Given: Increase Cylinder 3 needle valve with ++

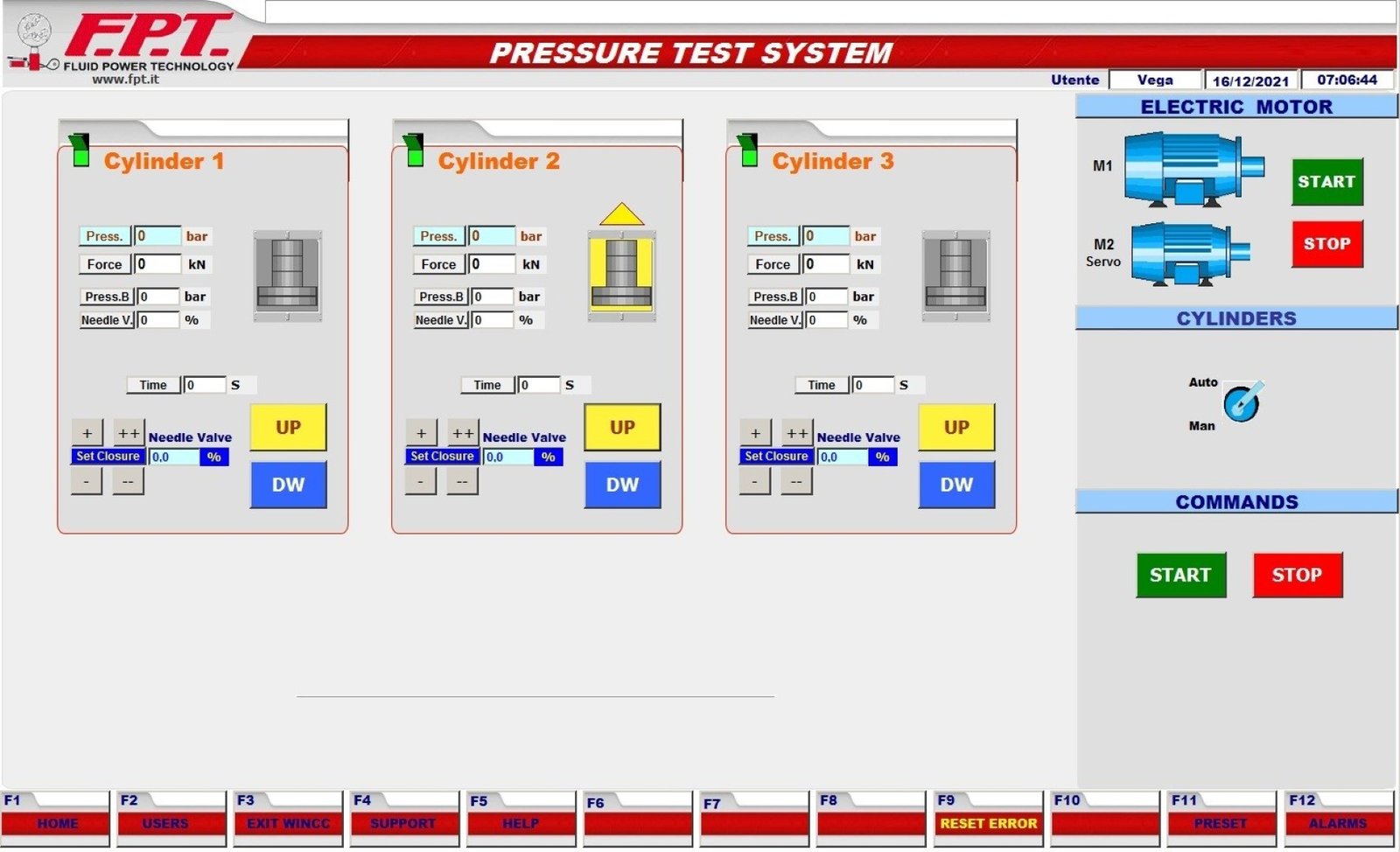Looking at the screenshot, I should tap(797, 433).
